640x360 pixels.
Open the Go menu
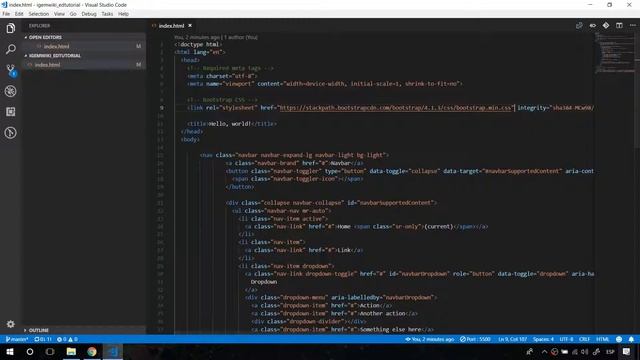[x=73, y=14]
